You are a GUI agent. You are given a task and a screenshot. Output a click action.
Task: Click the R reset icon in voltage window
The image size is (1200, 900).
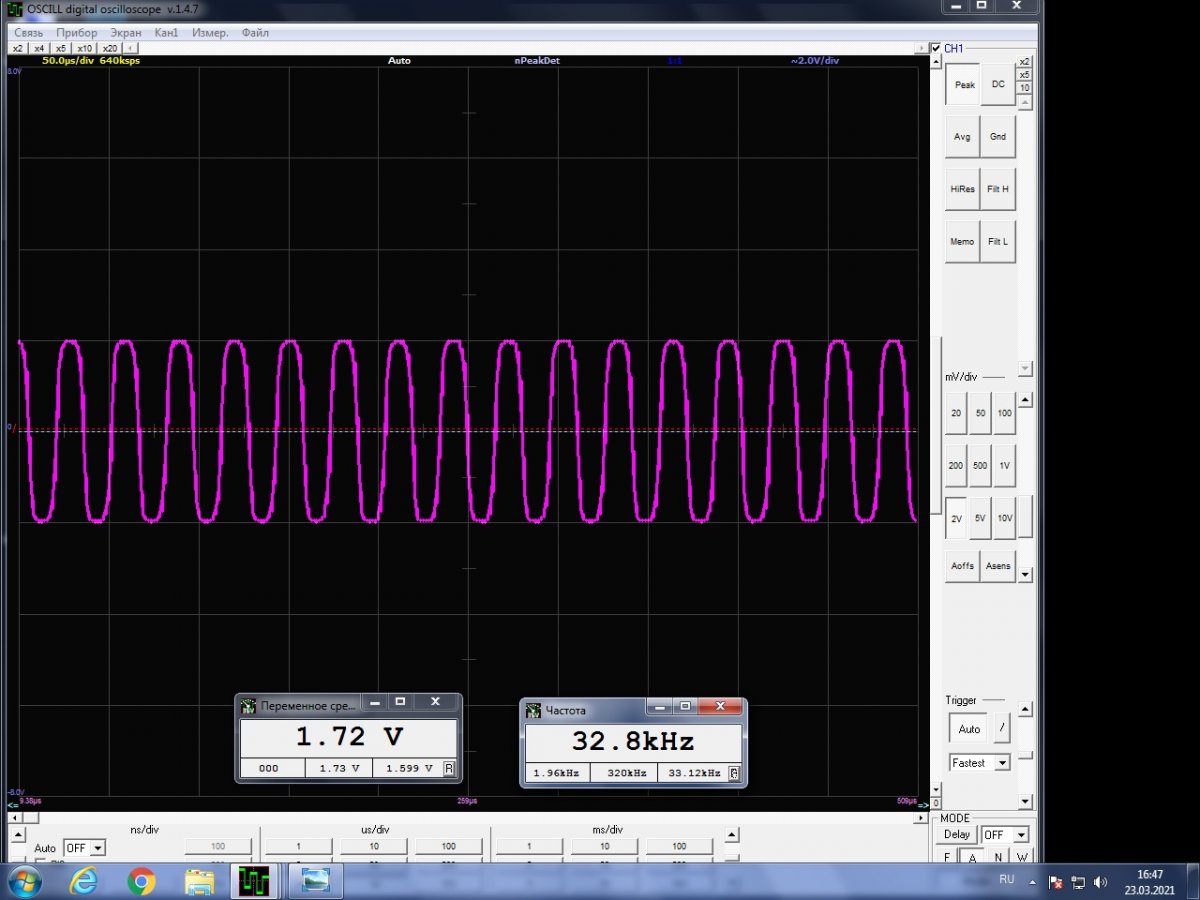coord(449,768)
